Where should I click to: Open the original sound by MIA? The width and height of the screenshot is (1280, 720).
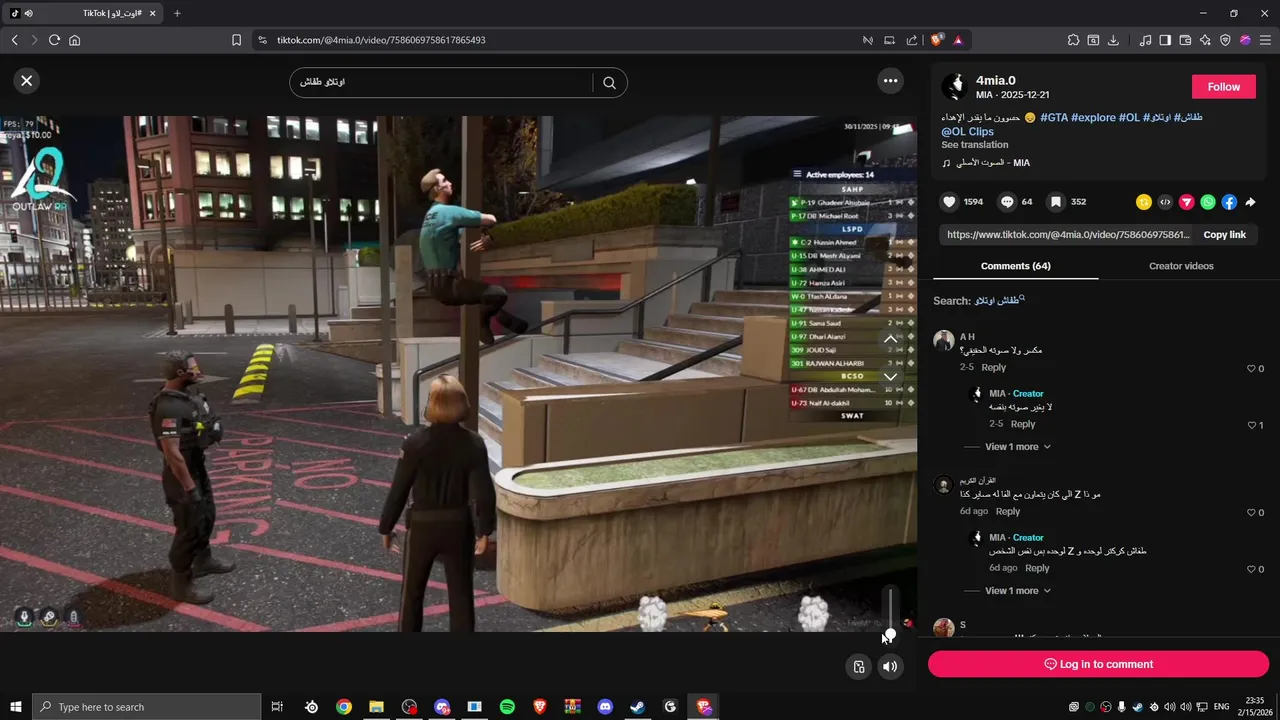pyautogui.click(x=985, y=163)
